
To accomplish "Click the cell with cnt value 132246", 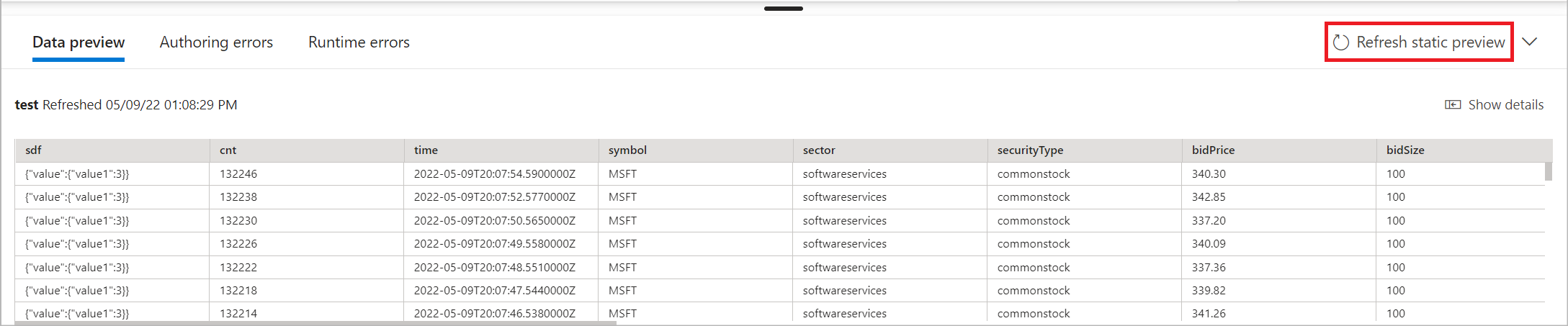I will tap(307, 174).
